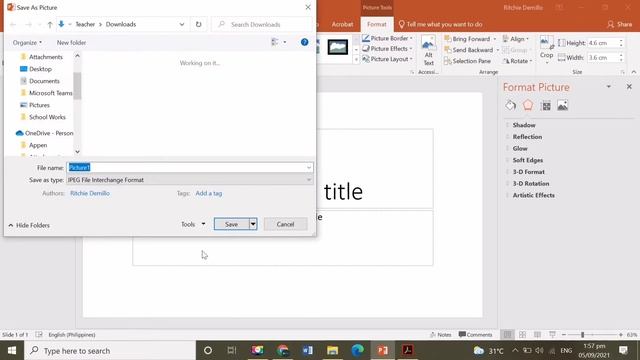Viewport: 640px width, 360px height.
Task: Collapse the dialog using Hide Folders
Action: pyautogui.click(x=29, y=225)
